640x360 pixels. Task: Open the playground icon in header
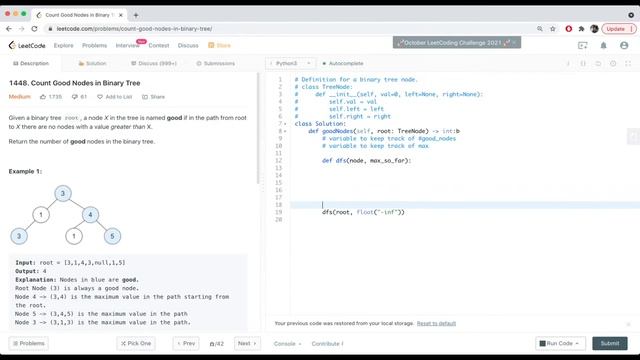point(582,45)
